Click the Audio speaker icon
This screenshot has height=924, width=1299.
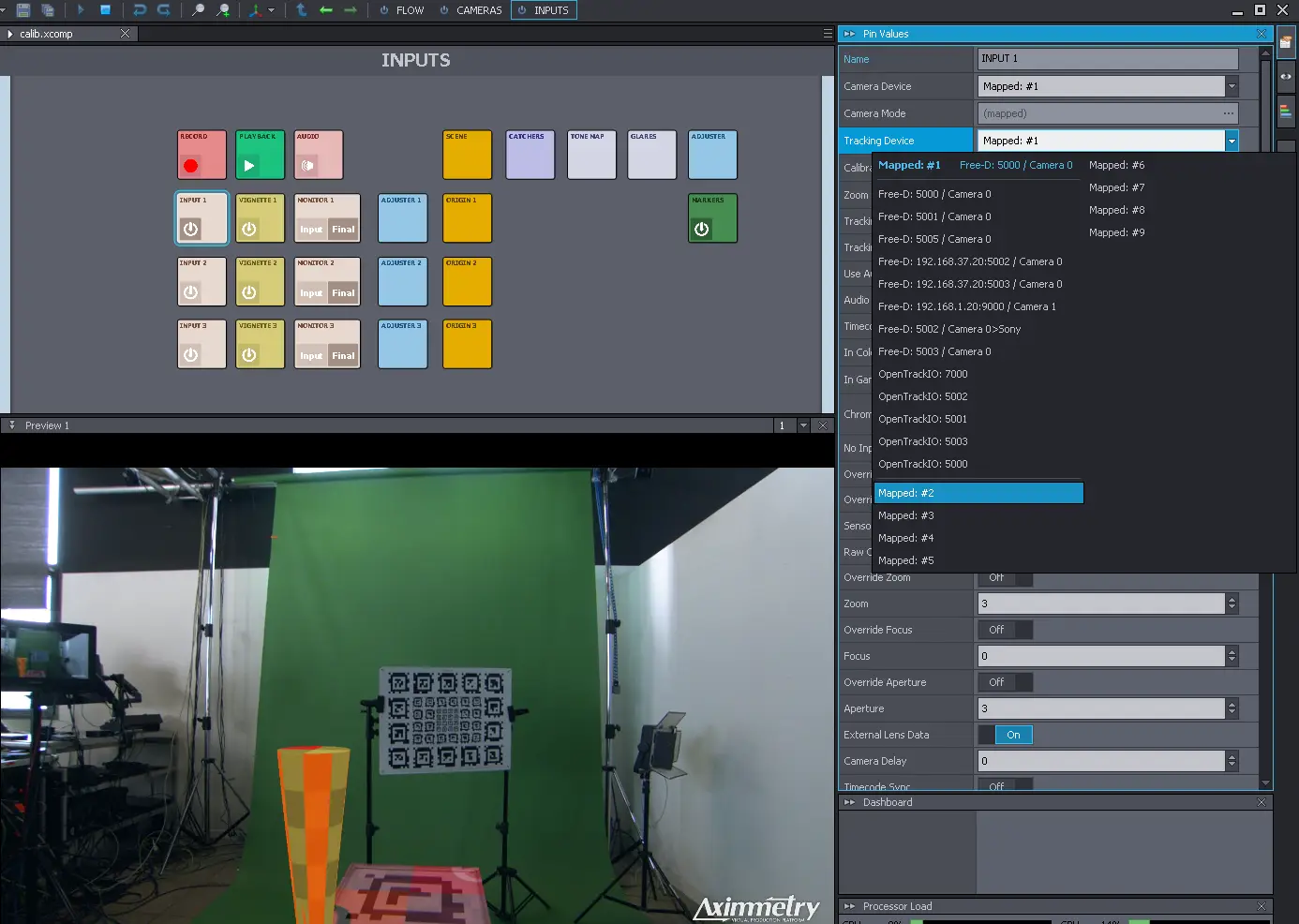click(307, 166)
